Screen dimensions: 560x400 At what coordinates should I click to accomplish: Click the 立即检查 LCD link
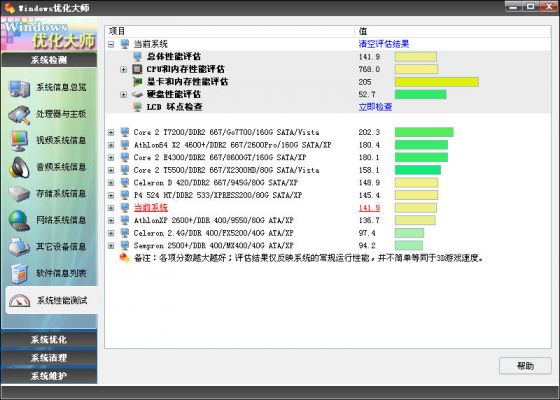click(x=375, y=107)
